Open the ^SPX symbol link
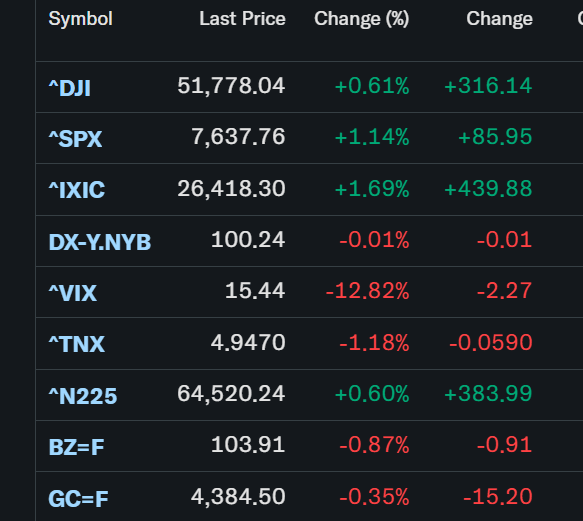Viewport: 583px width, 521px height. [75, 139]
